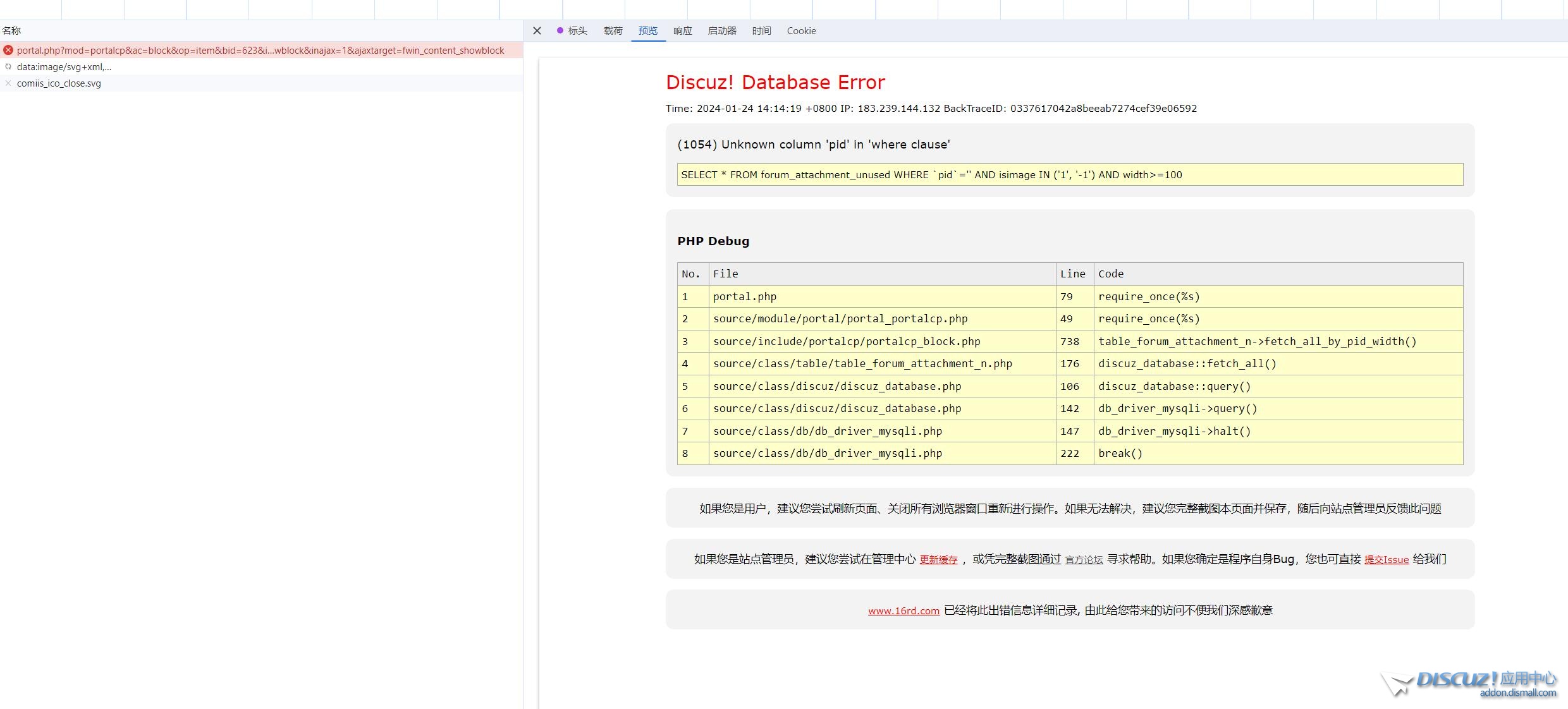Click source/include/portalcp/portalcp_block.php cell
Image resolution: width=1568 pixels, height=709 pixels.
[x=882, y=341]
